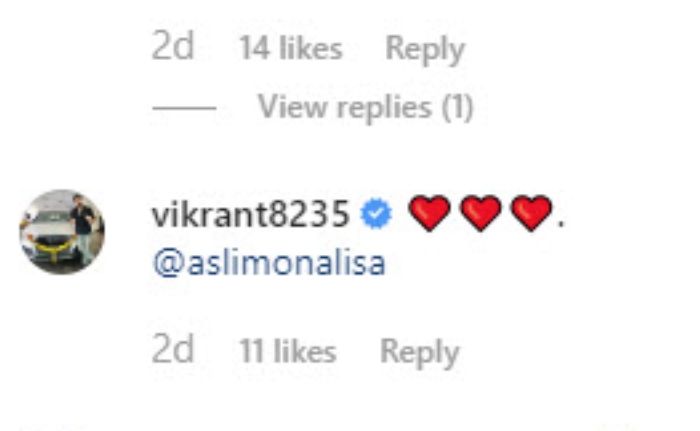Show who gave the 14 likes
This screenshot has width=700, height=431.
click(291, 48)
